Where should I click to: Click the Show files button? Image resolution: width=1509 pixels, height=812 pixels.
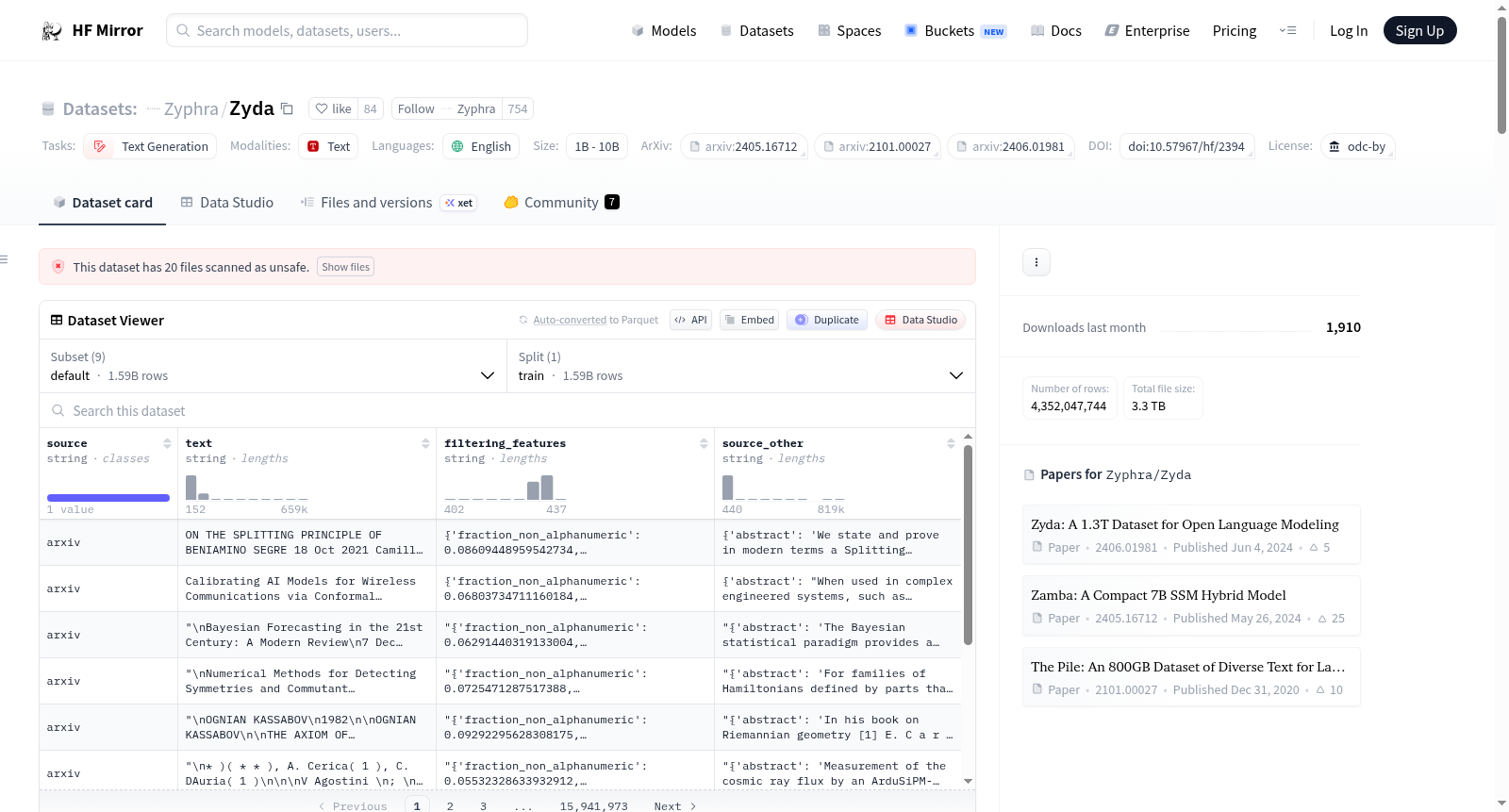click(345, 267)
